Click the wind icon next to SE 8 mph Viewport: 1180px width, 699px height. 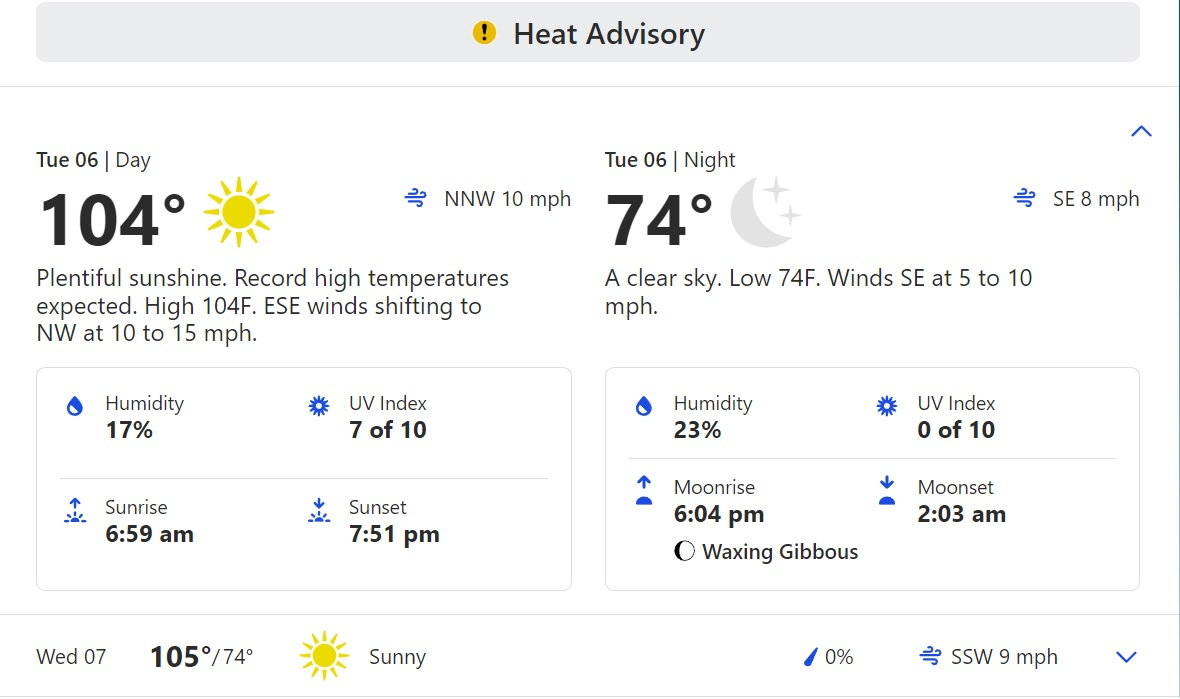pos(1024,198)
